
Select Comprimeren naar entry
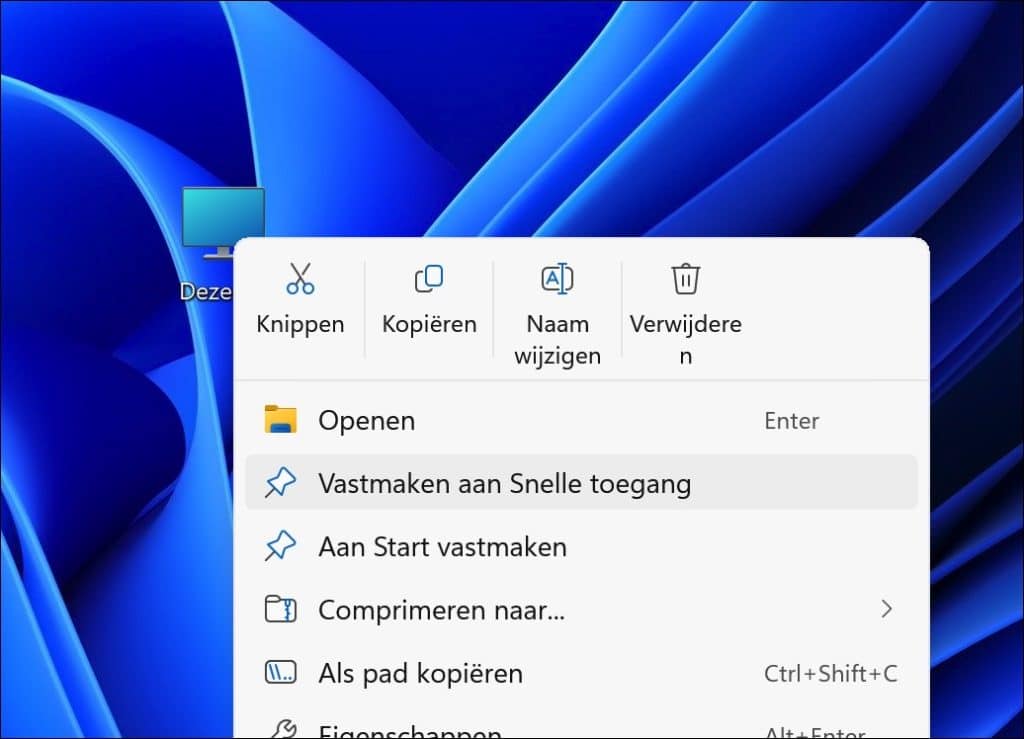(438, 609)
